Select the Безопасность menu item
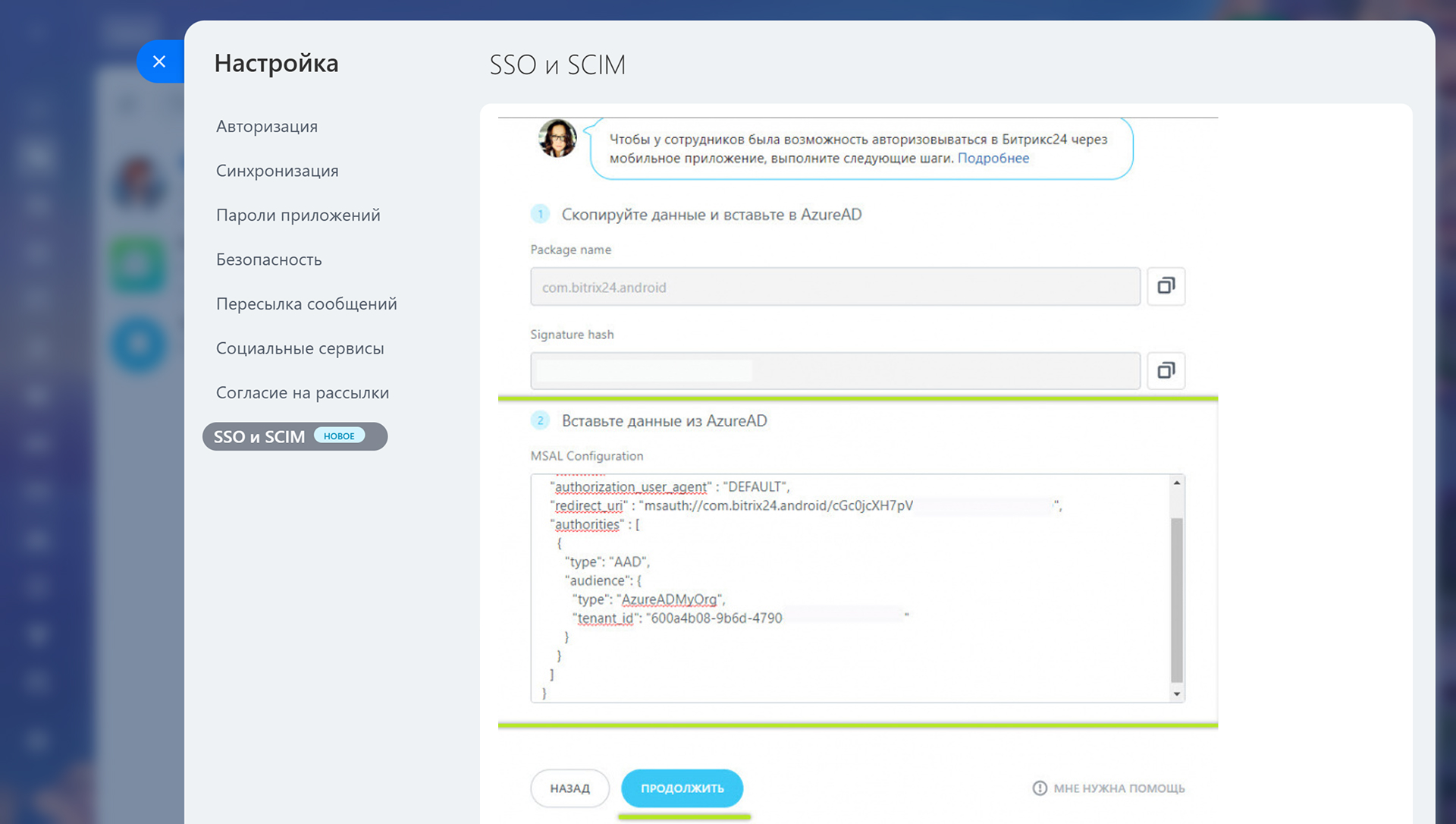 click(269, 259)
